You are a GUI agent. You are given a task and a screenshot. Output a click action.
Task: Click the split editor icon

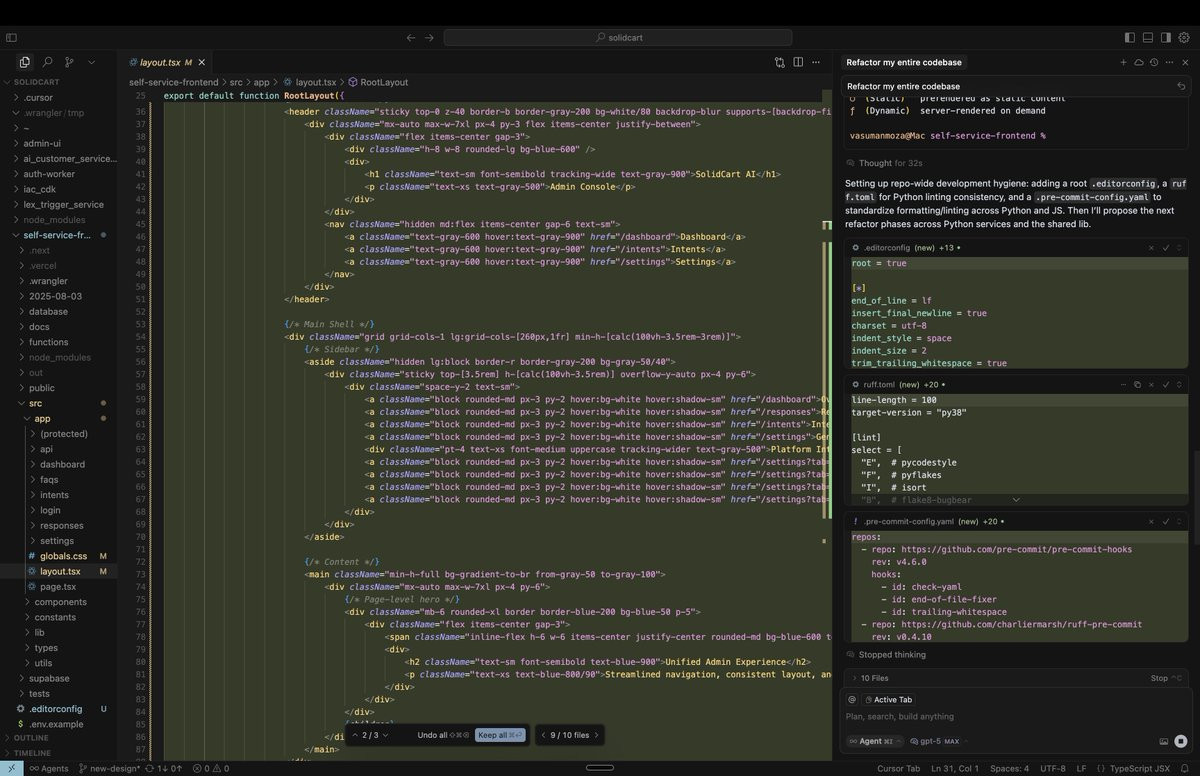point(798,62)
